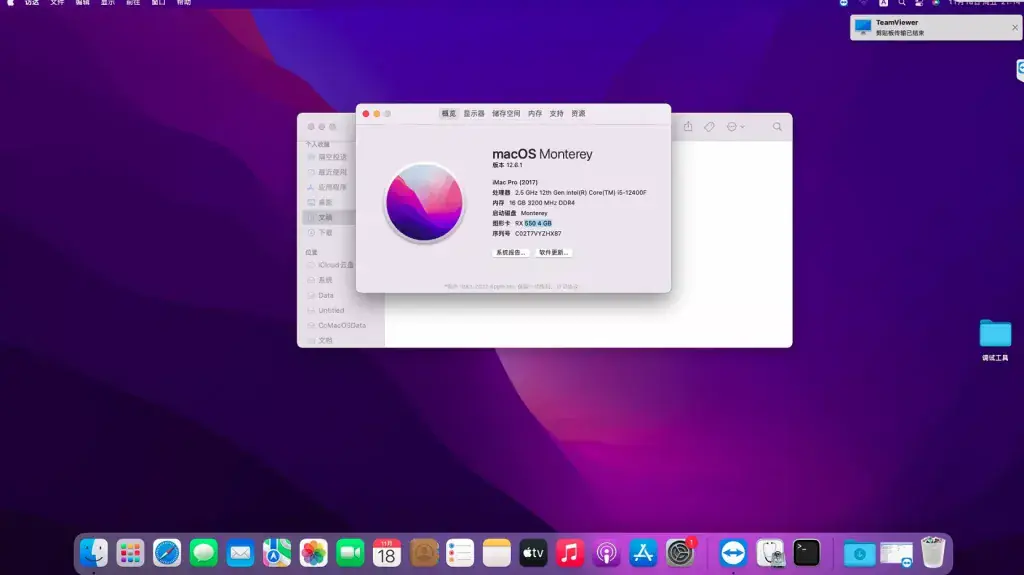Open Contacts app in the dock
The height and width of the screenshot is (575, 1024).
click(423, 553)
